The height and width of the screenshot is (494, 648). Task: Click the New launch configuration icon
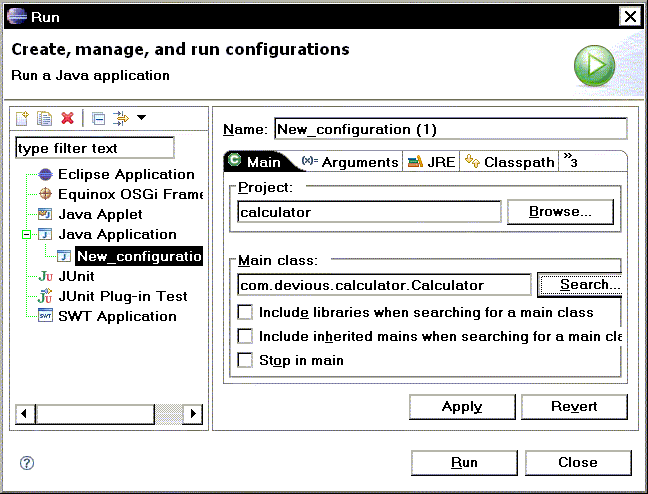click(22, 118)
